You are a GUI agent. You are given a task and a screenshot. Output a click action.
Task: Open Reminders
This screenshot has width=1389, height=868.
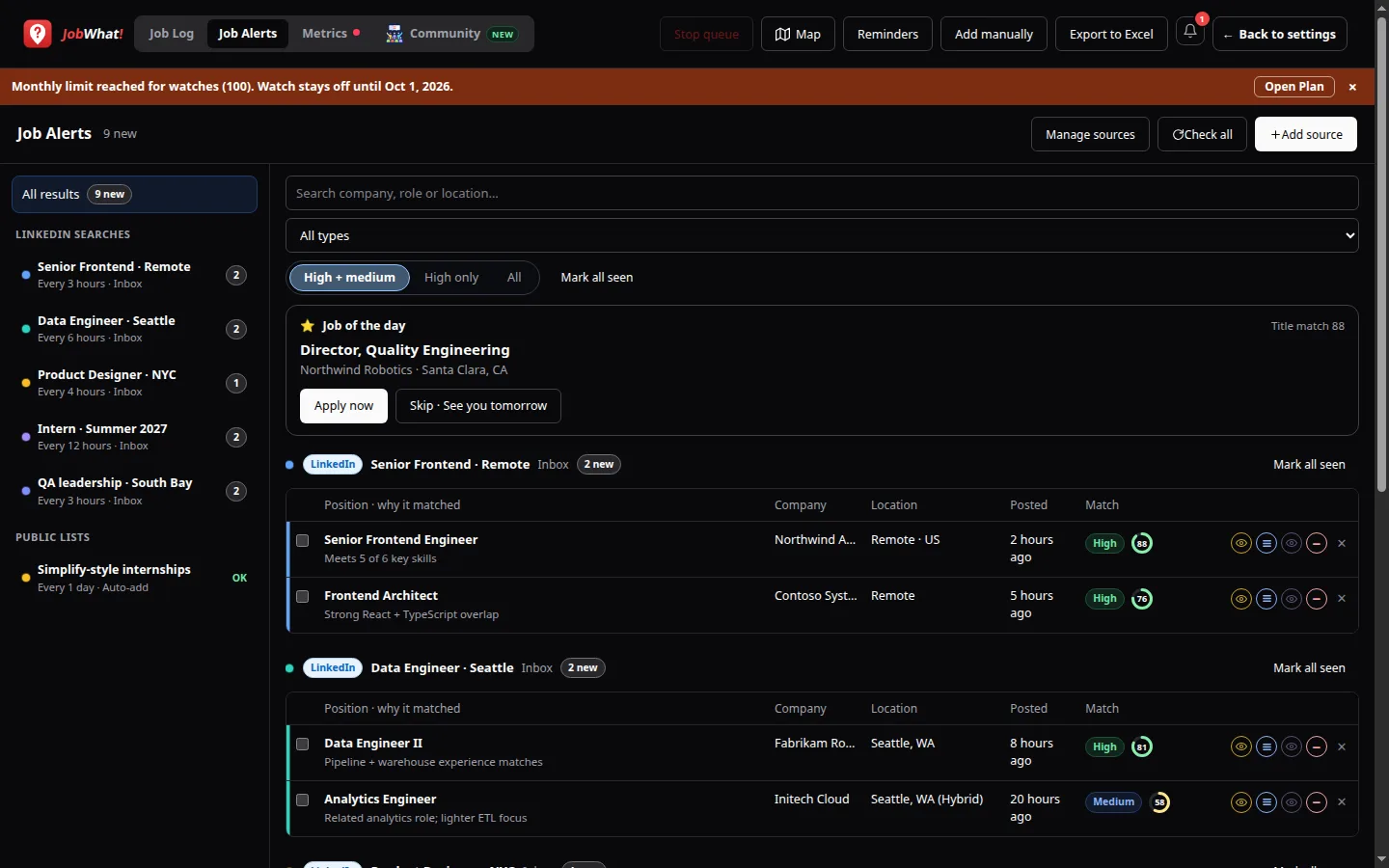point(887,34)
